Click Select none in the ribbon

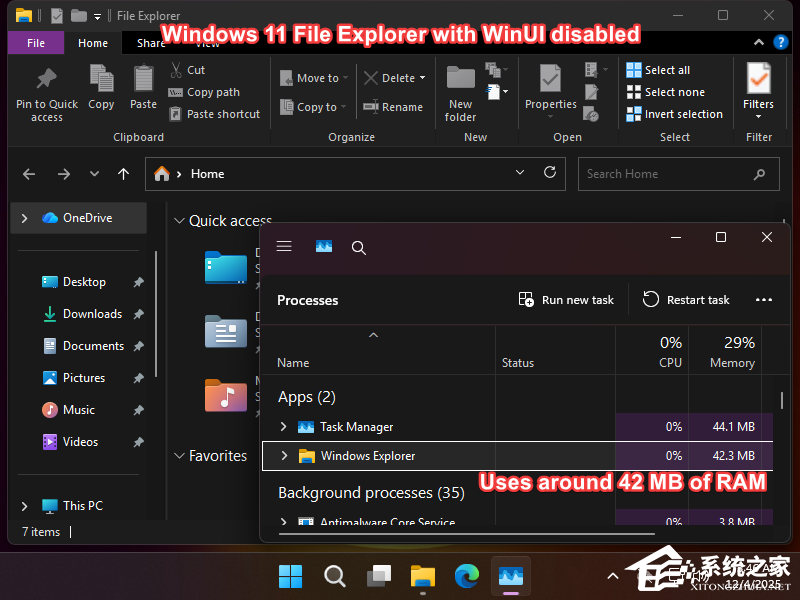point(663,91)
